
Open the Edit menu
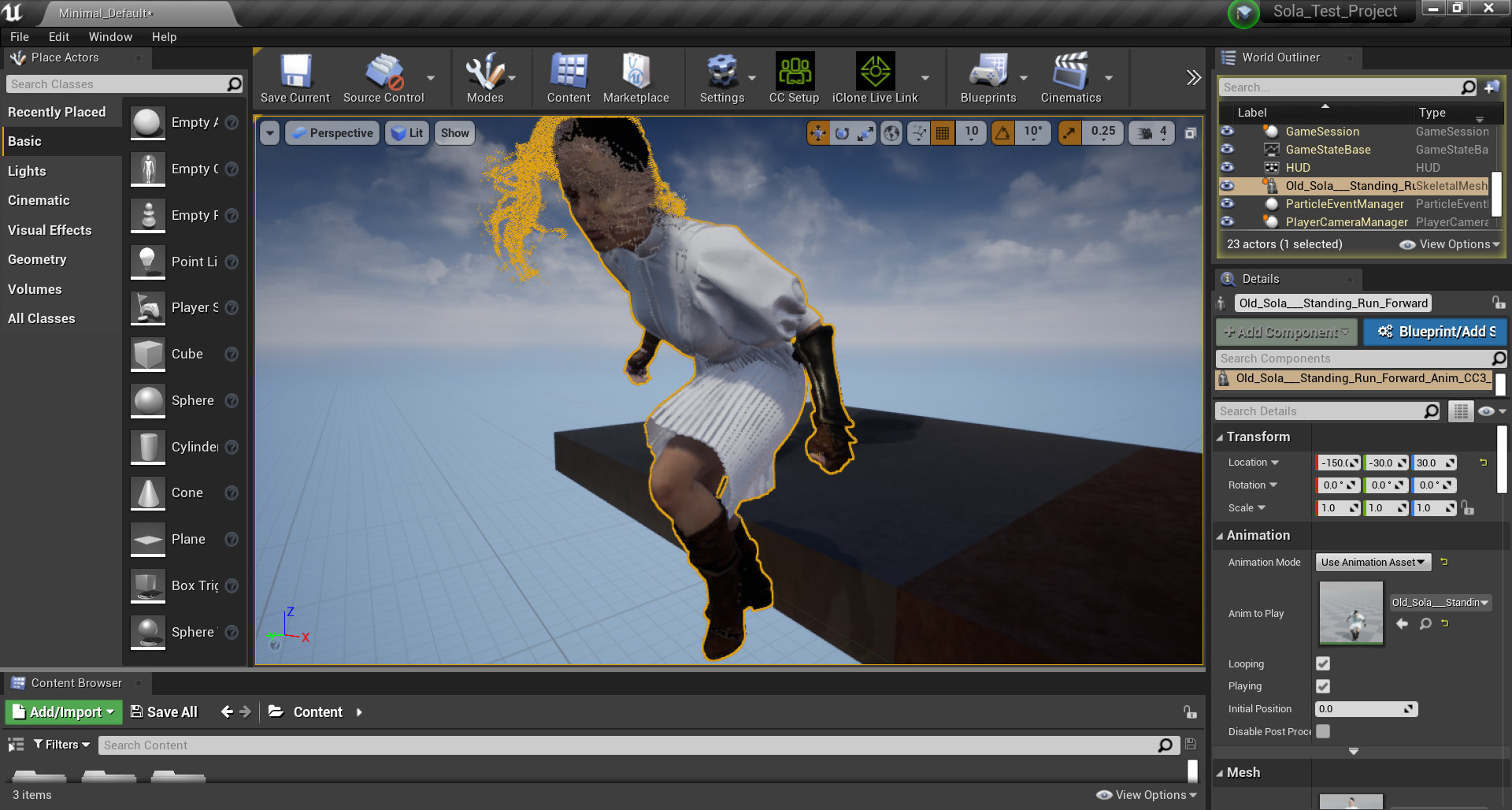tap(58, 37)
